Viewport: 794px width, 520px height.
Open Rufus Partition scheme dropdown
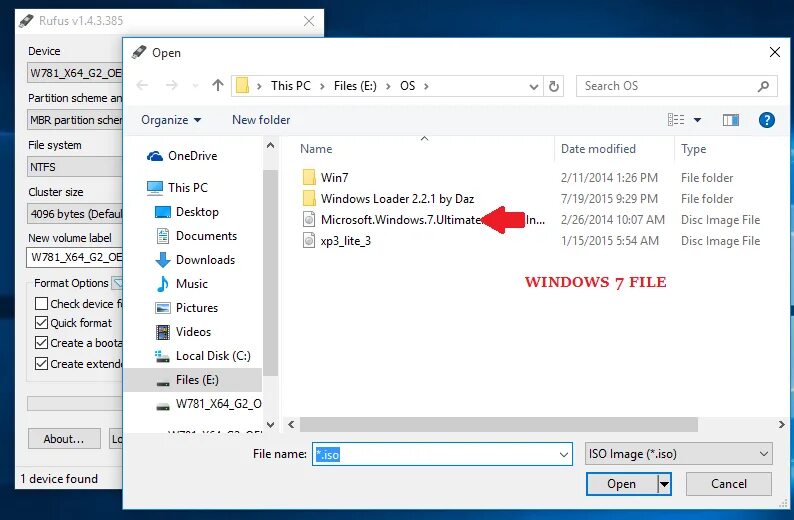(x=74, y=120)
